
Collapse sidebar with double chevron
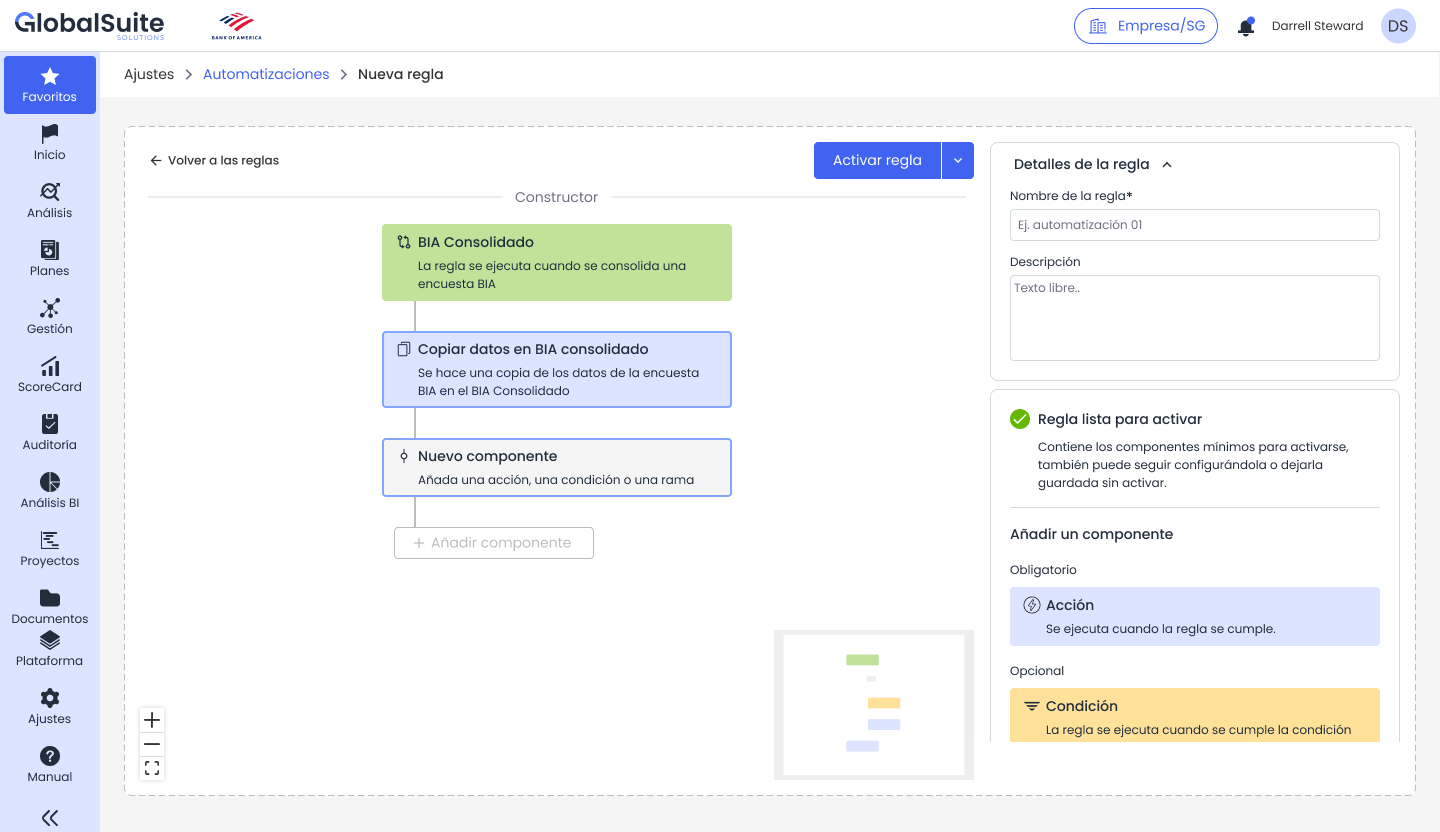50,818
